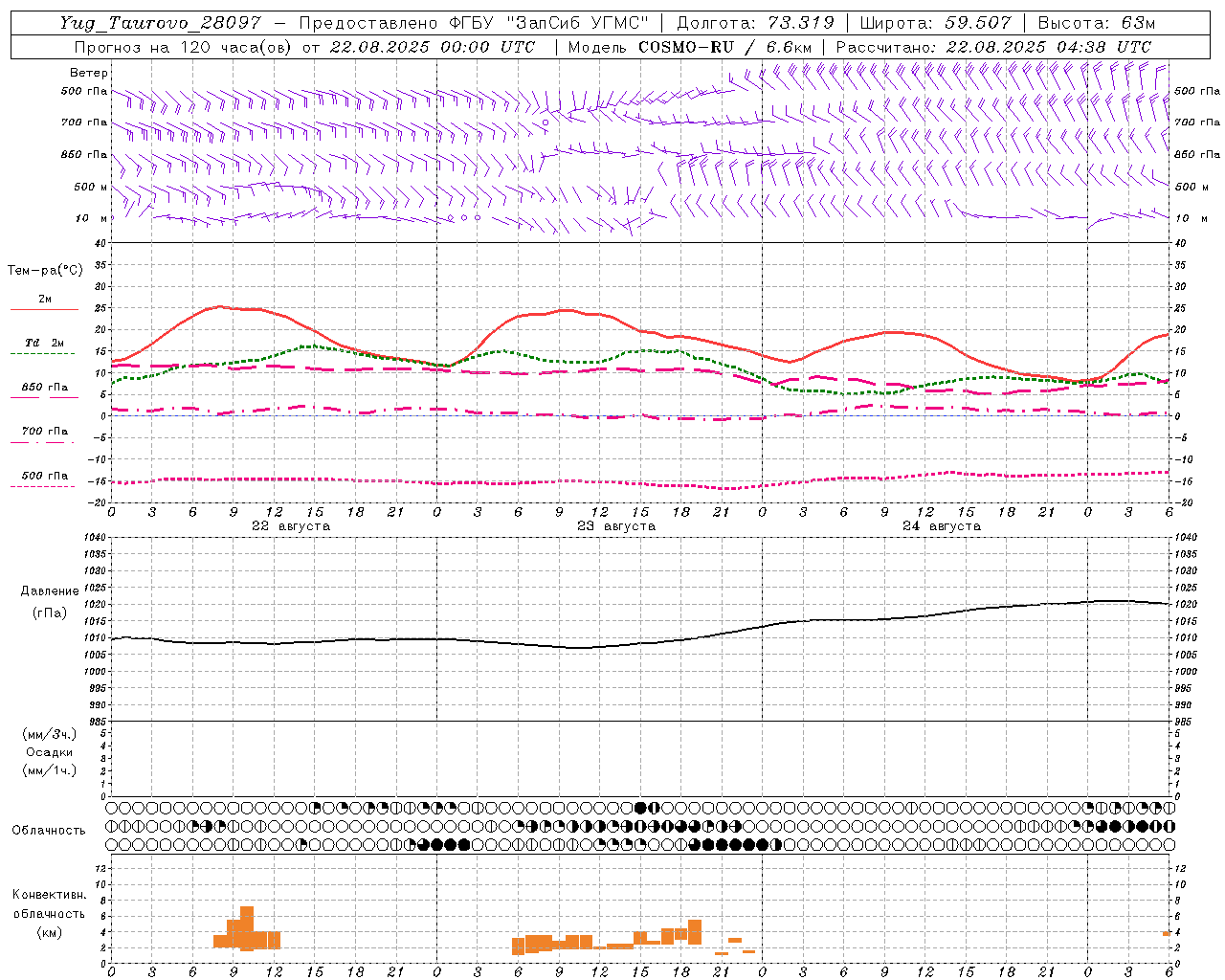Click the Давление pressure panel label
Image resolution: width=1225 pixels, height=980 pixels.
(50, 591)
